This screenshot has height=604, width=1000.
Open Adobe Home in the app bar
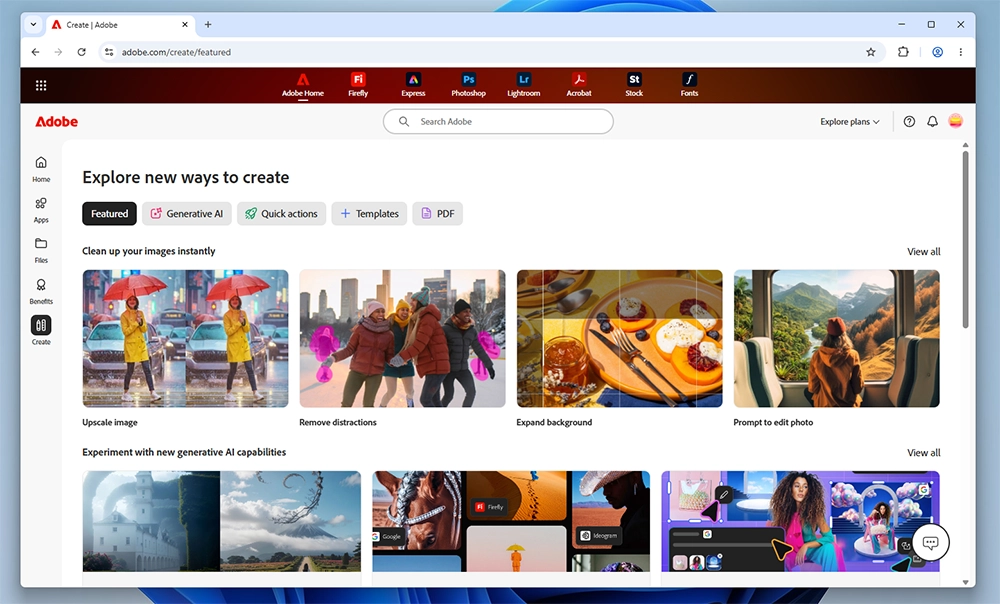[303, 85]
